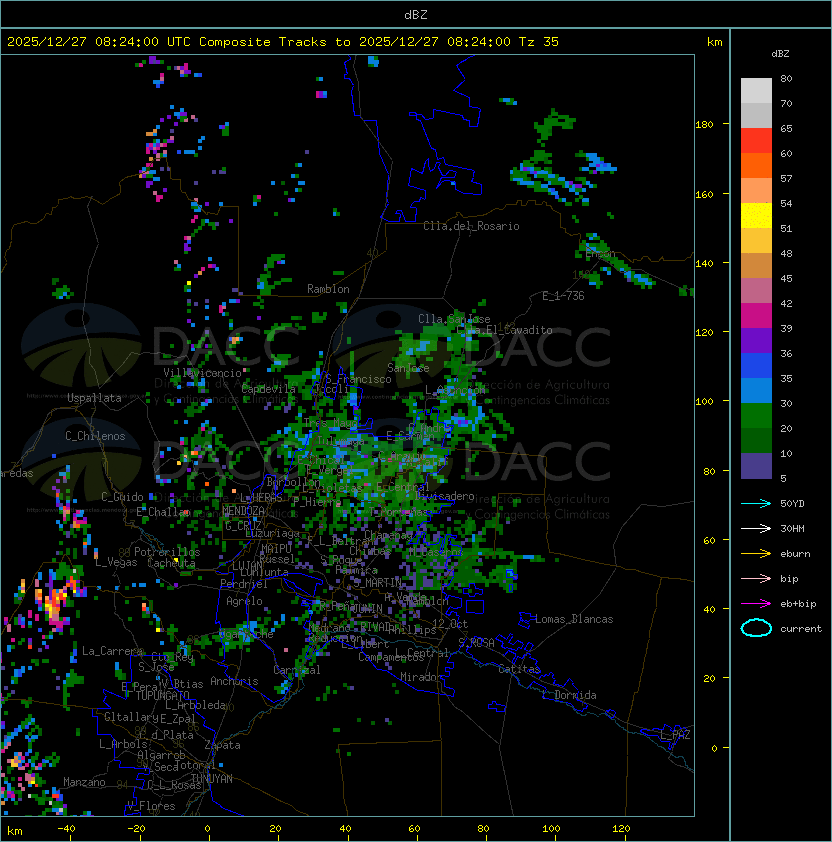
Task: Click the 'Tz 35' value in the header
Action: coord(539,42)
